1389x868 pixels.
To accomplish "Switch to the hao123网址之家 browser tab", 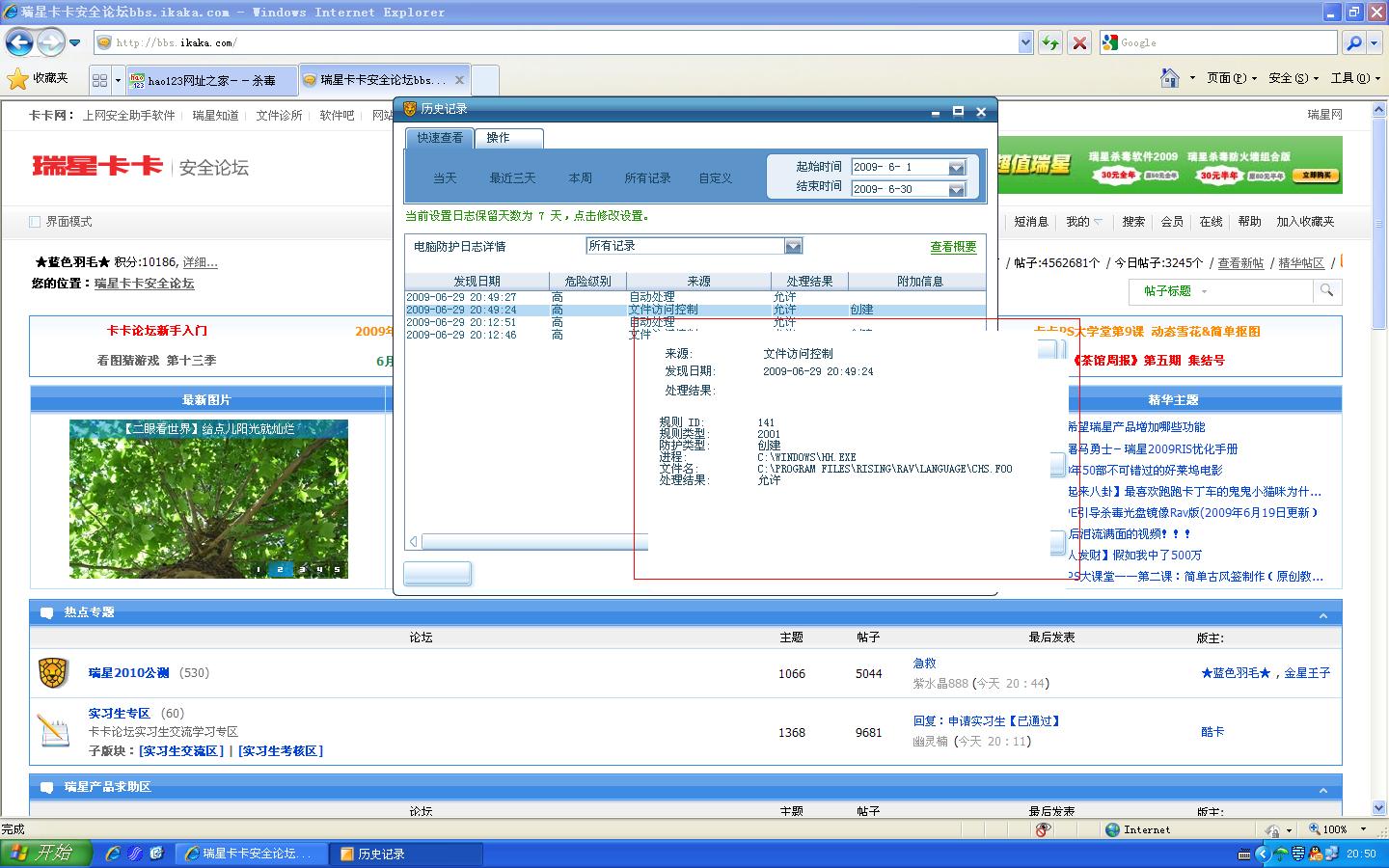I will tap(212, 80).
